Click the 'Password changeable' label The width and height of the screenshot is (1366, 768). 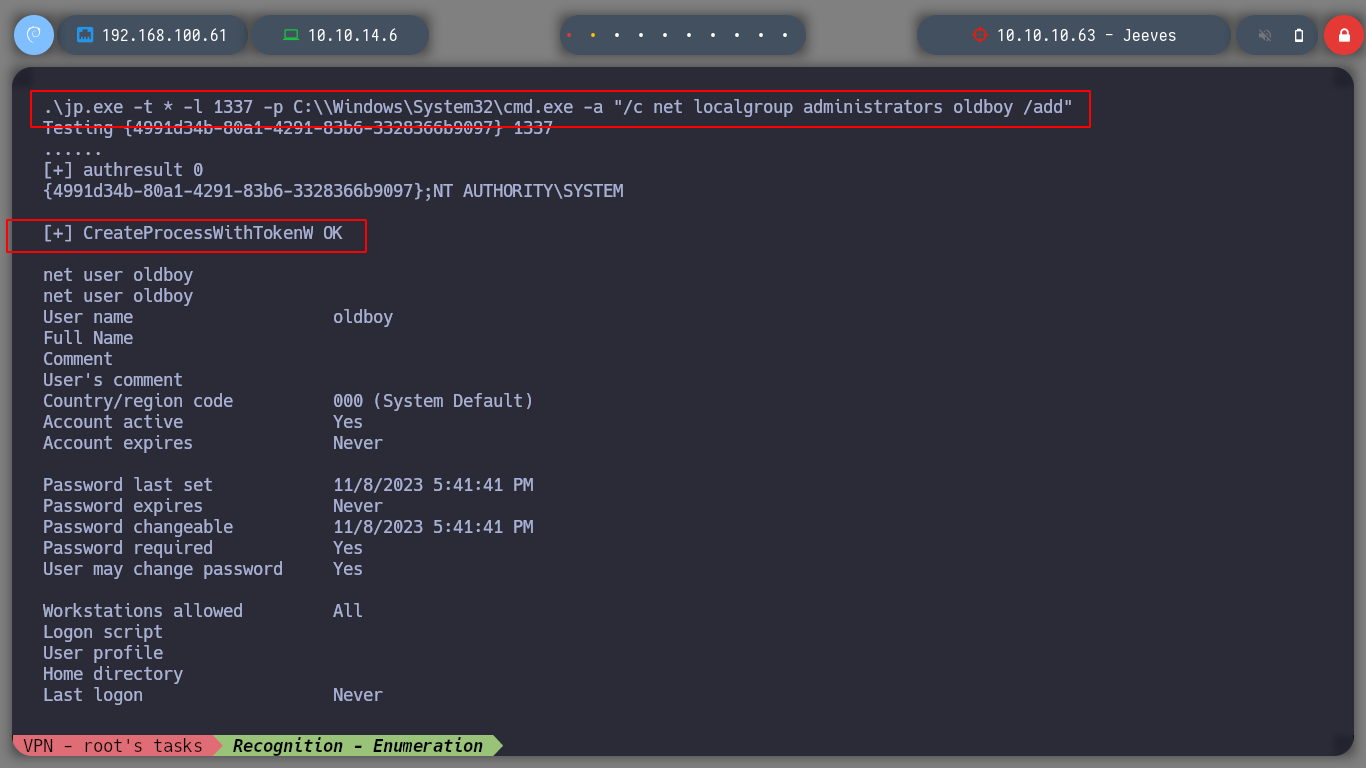pos(138,527)
